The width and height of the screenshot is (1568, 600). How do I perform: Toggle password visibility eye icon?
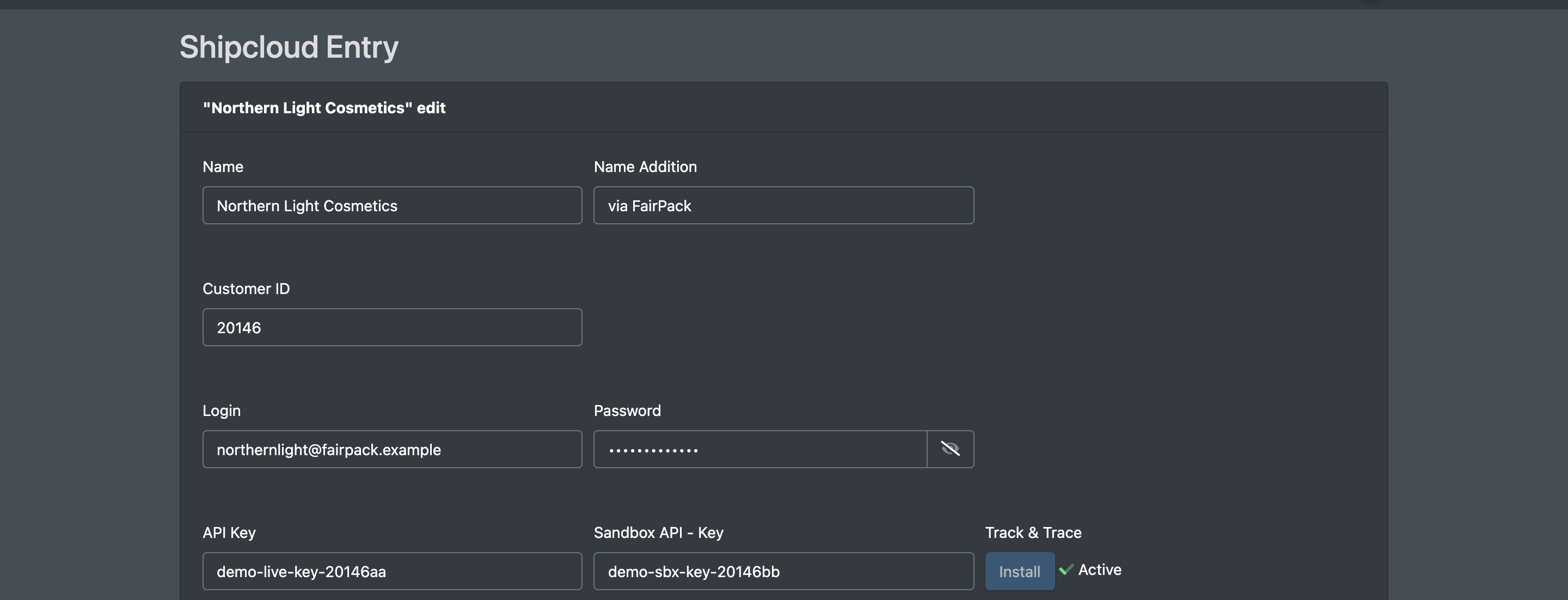click(x=950, y=449)
